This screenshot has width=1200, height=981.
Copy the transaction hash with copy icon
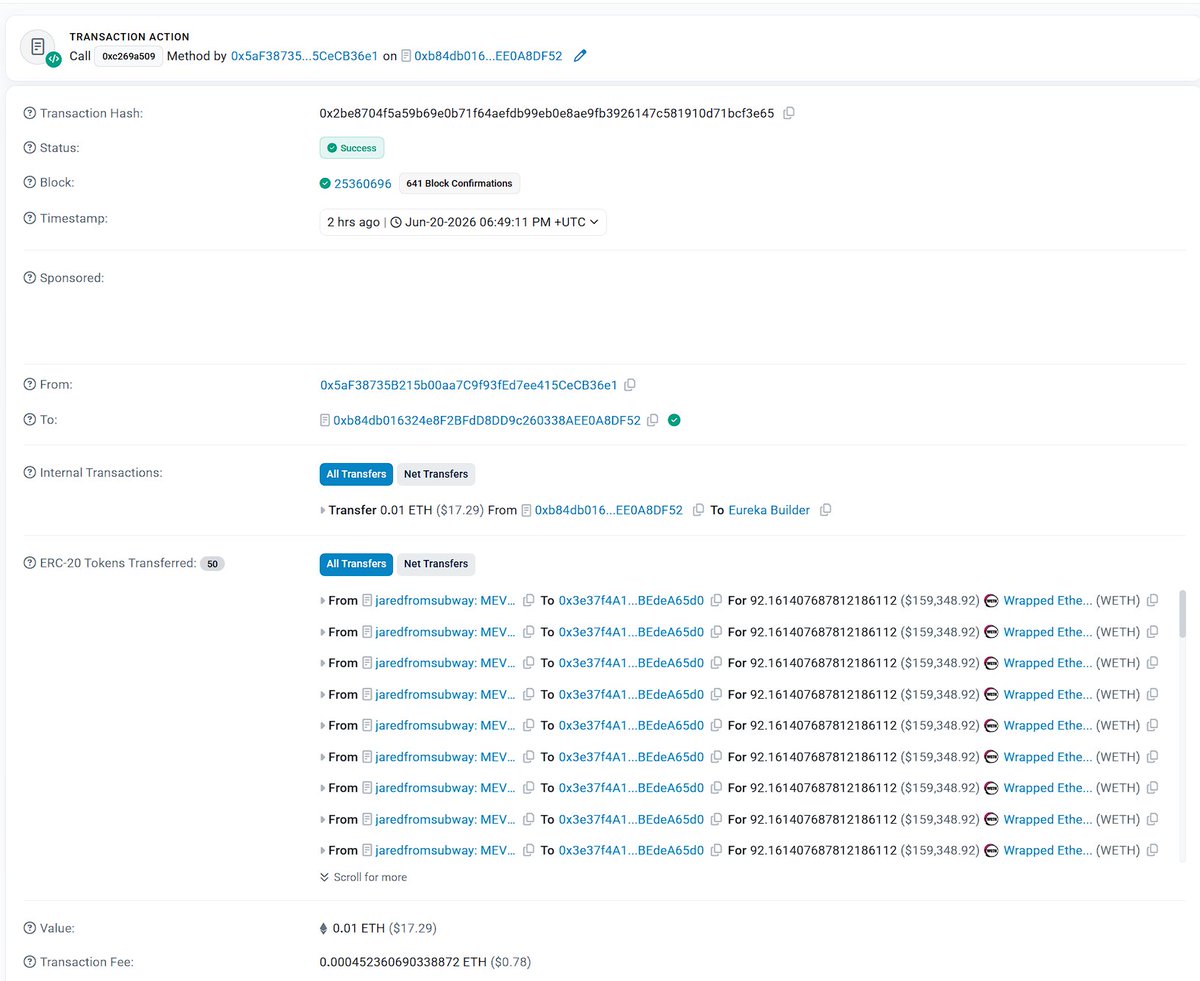(x=789, y=113)
